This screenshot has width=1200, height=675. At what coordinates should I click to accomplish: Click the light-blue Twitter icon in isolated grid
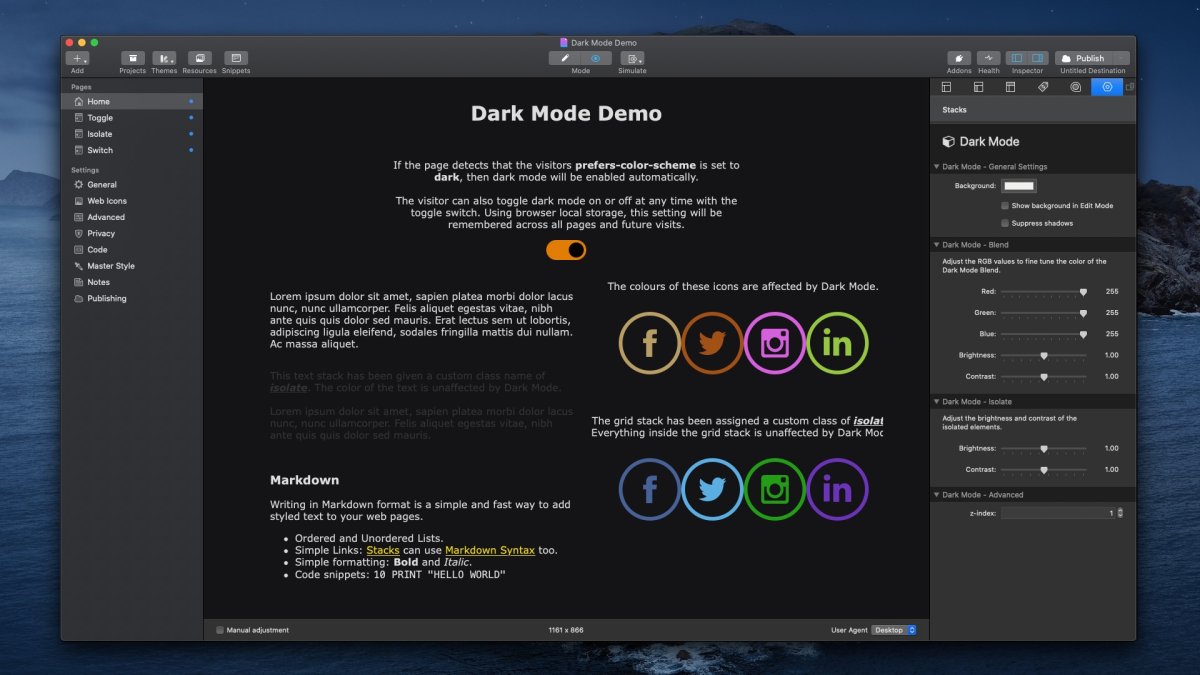pos(712,489)
